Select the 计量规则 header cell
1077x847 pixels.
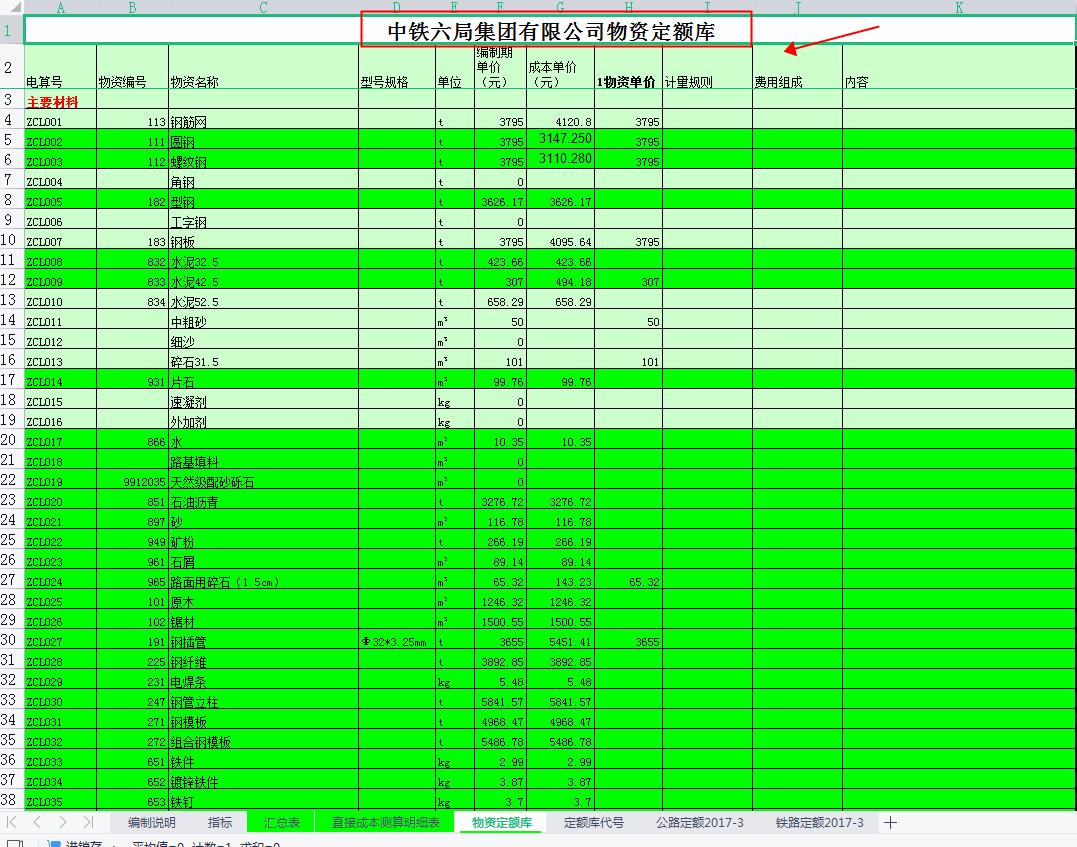tap(707, 67)
